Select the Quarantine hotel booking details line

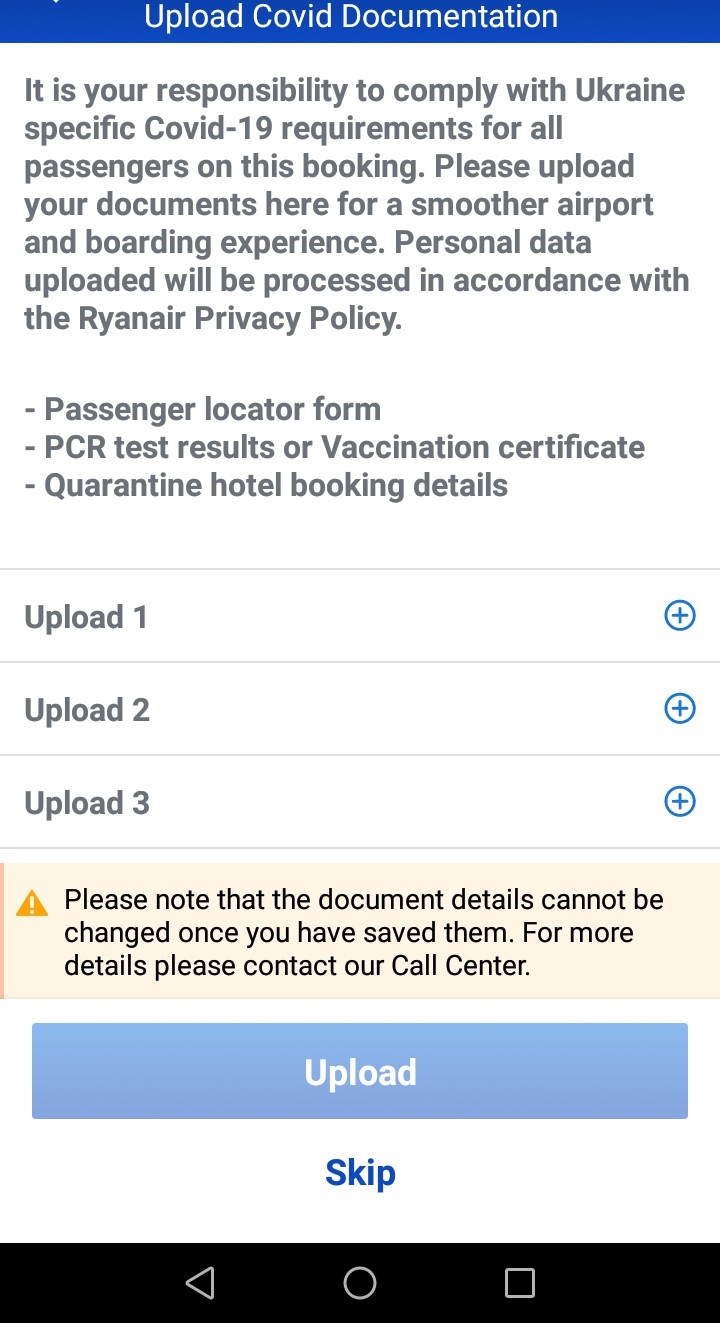[x=266, y=485]
